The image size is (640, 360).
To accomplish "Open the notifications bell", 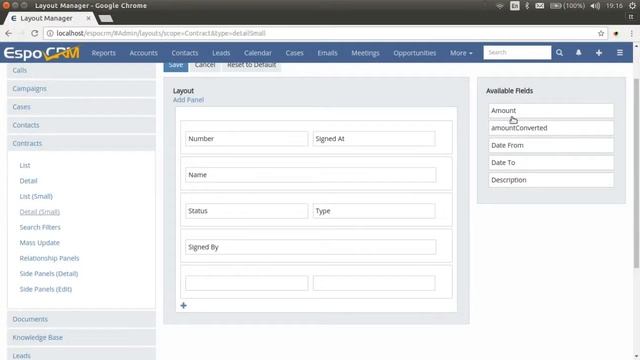I will [x=578, y=53].
